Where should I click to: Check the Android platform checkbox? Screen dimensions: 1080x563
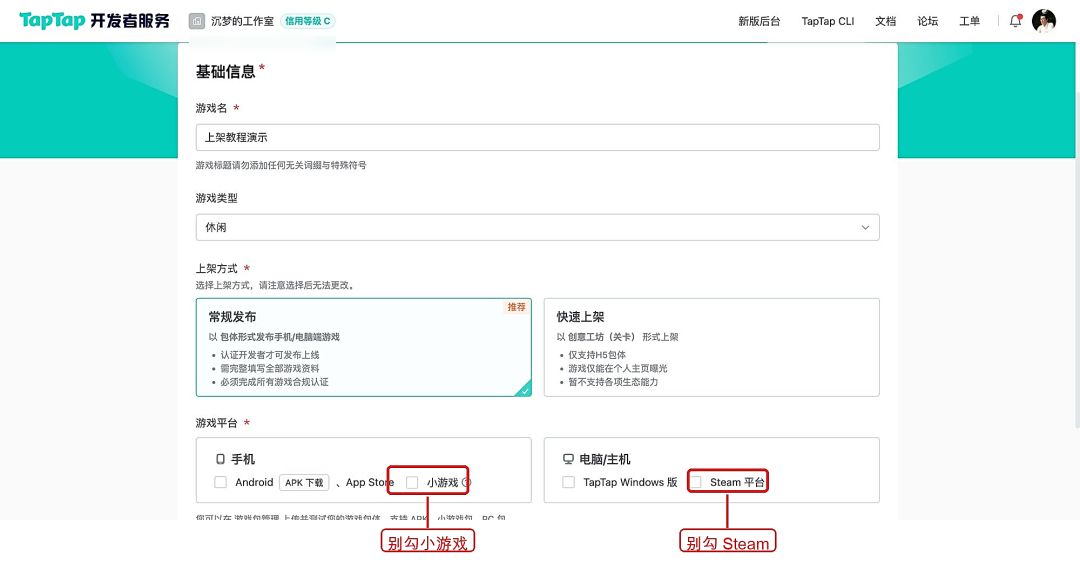[220, 482]
